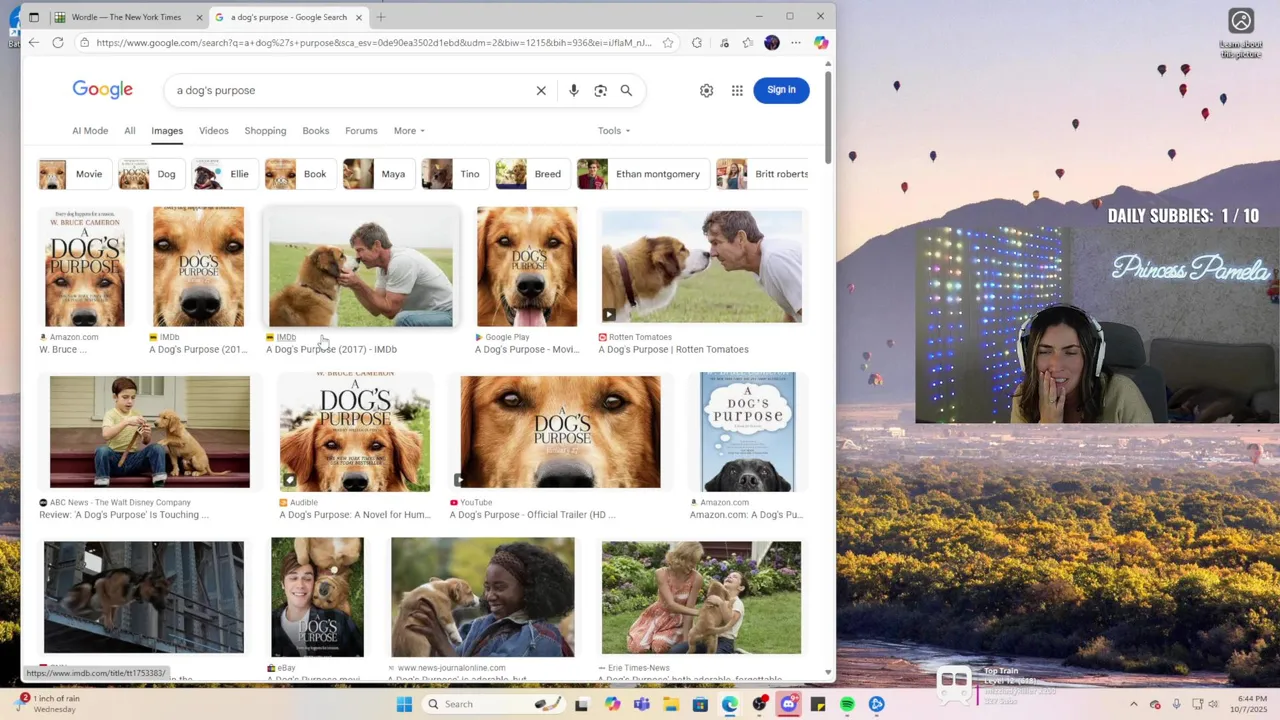The image size is (1280, 720).
Task: Click the search query input field
Action: [x=350, y=90]
